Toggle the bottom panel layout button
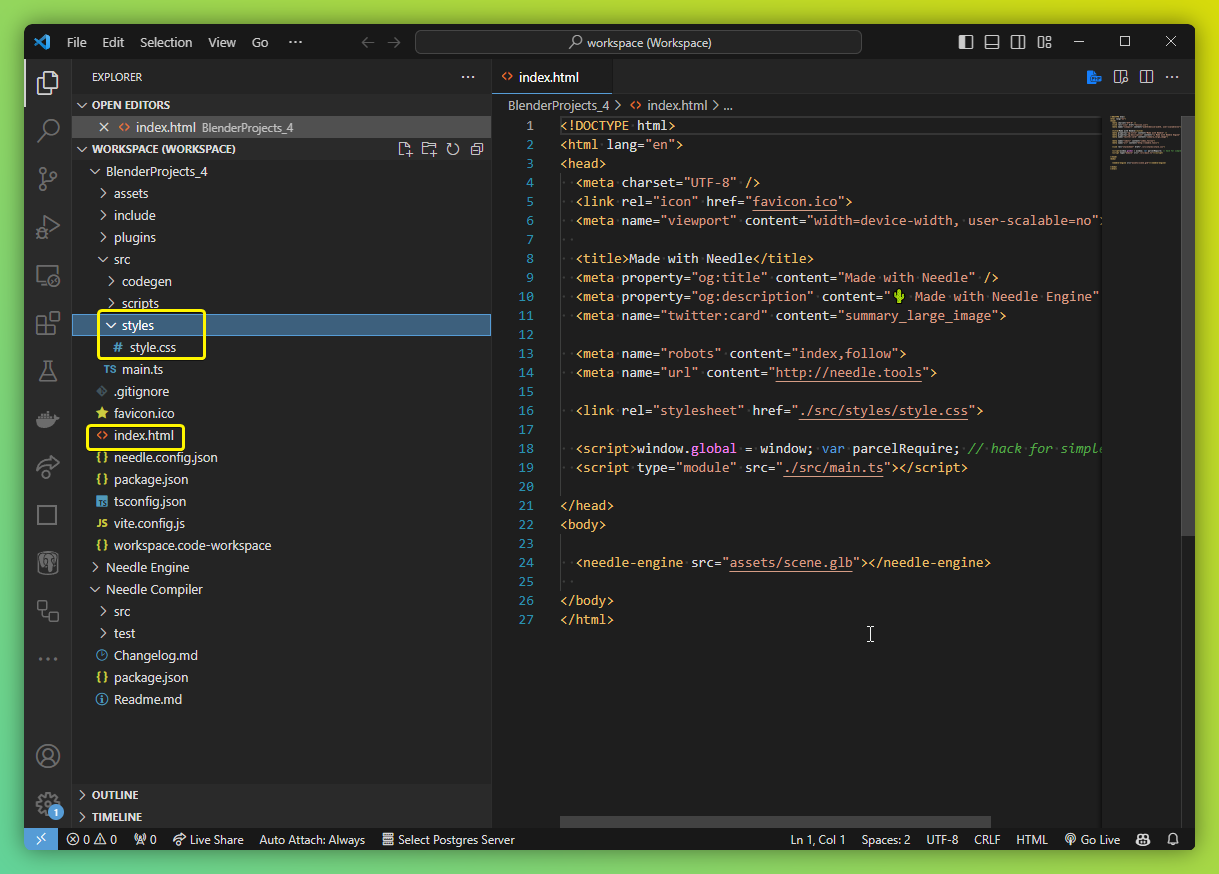This screenshot has height=874, width=1219. (991, 42)
